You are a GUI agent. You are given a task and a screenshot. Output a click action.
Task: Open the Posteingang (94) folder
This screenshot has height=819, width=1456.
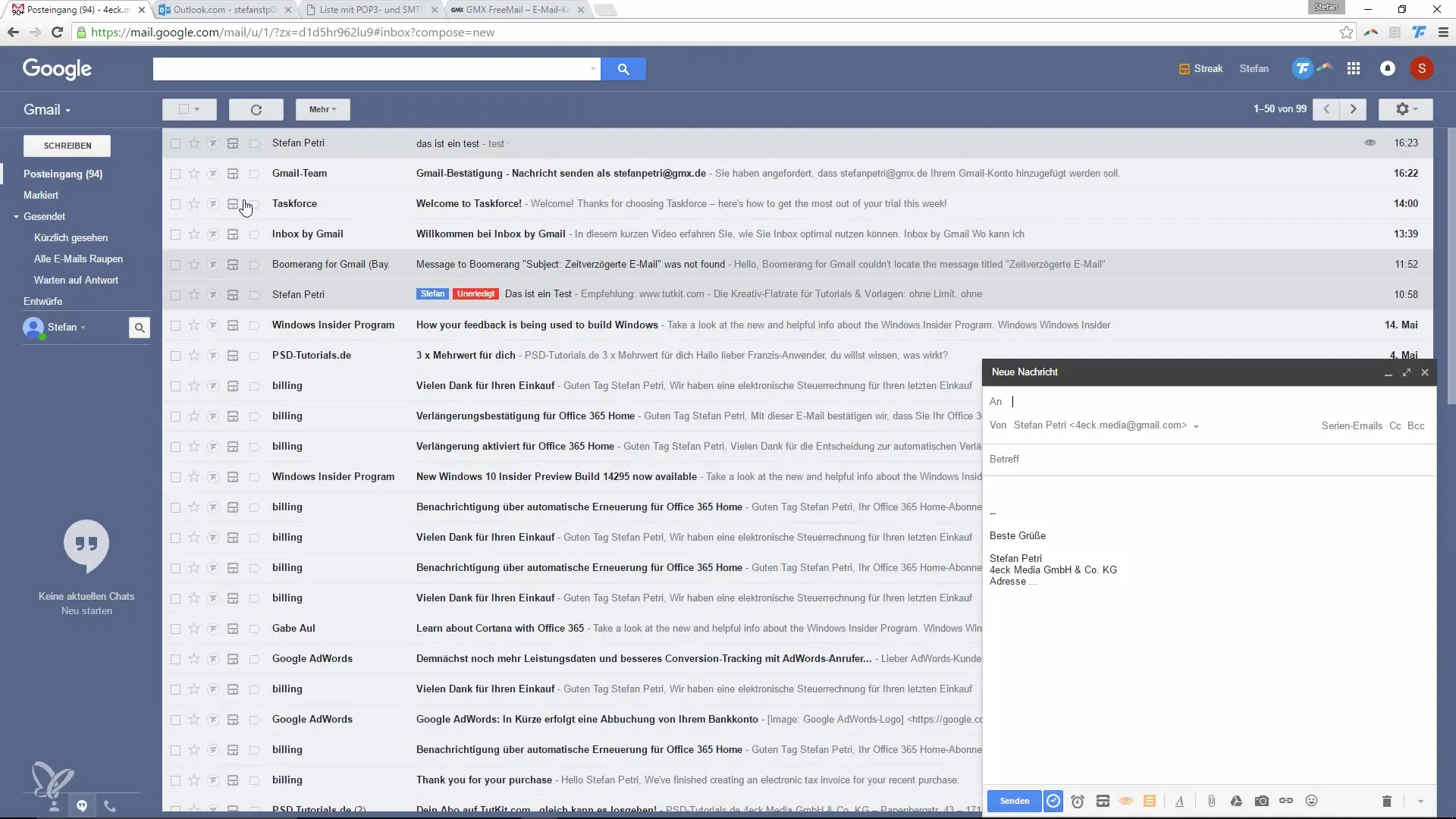(63, 174)
